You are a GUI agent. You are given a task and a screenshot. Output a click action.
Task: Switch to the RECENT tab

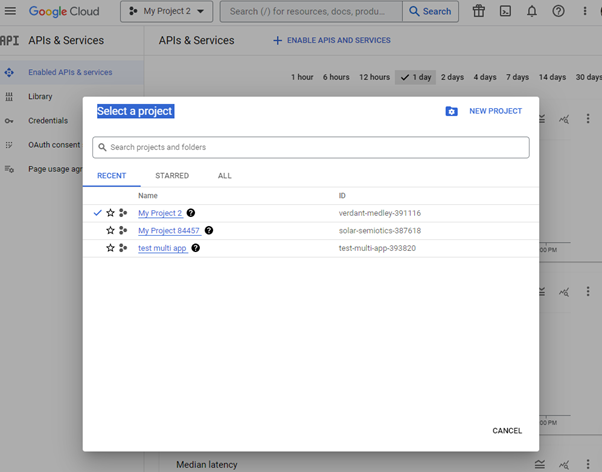(x=111, y=176)
